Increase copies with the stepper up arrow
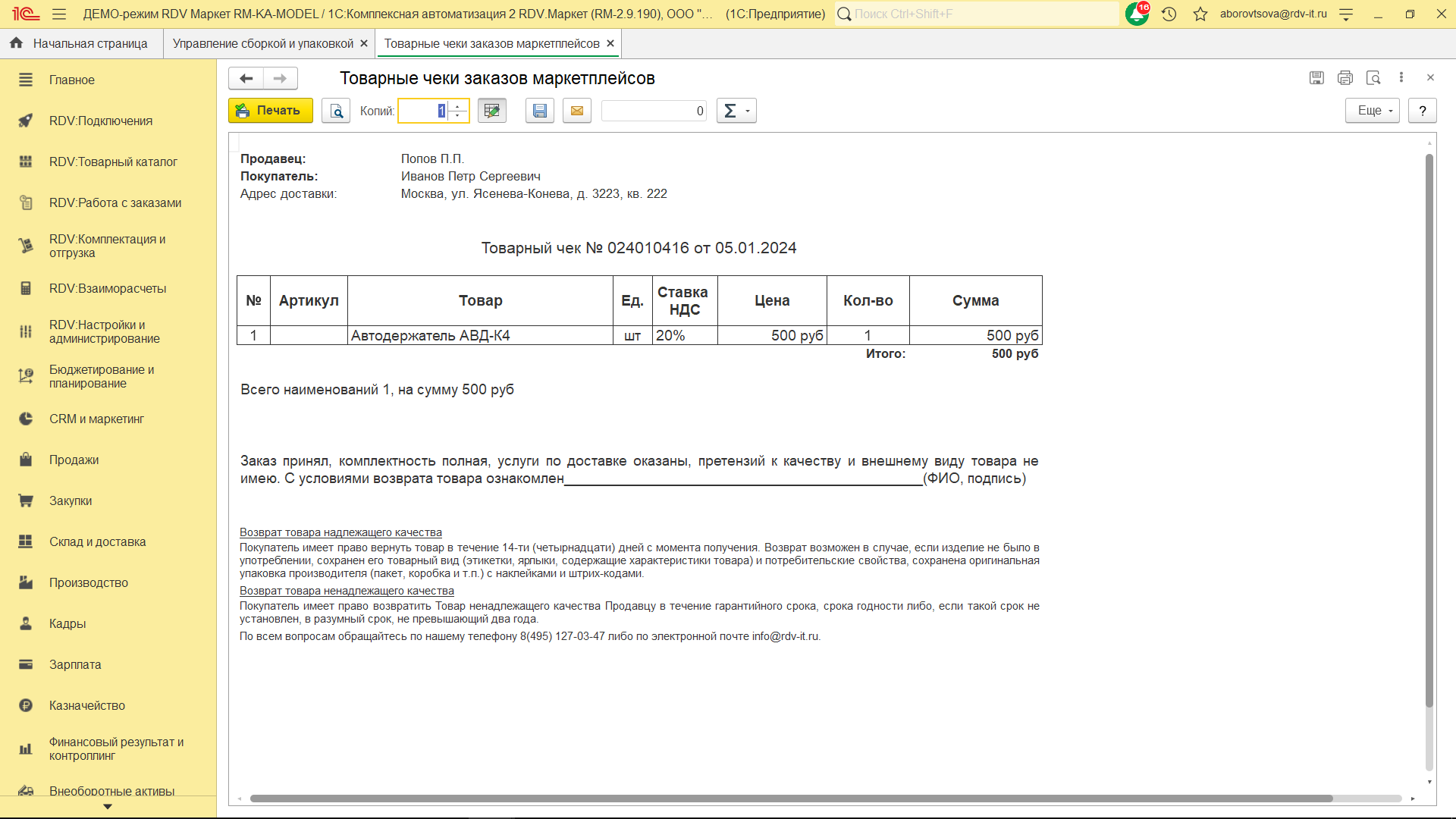Viewport: 1456px width, 819px height. click(458, 106)
